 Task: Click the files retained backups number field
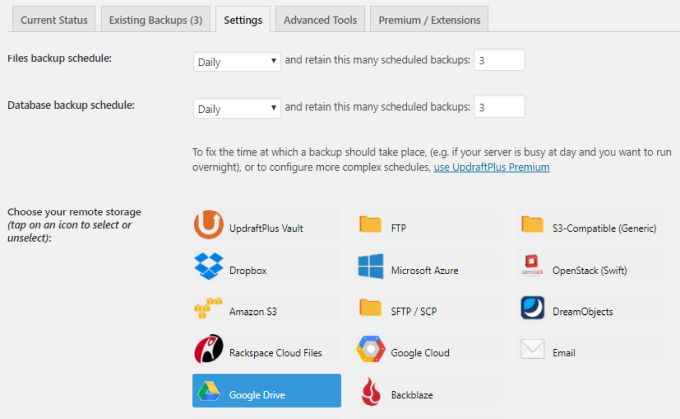(x=499, y=61)
